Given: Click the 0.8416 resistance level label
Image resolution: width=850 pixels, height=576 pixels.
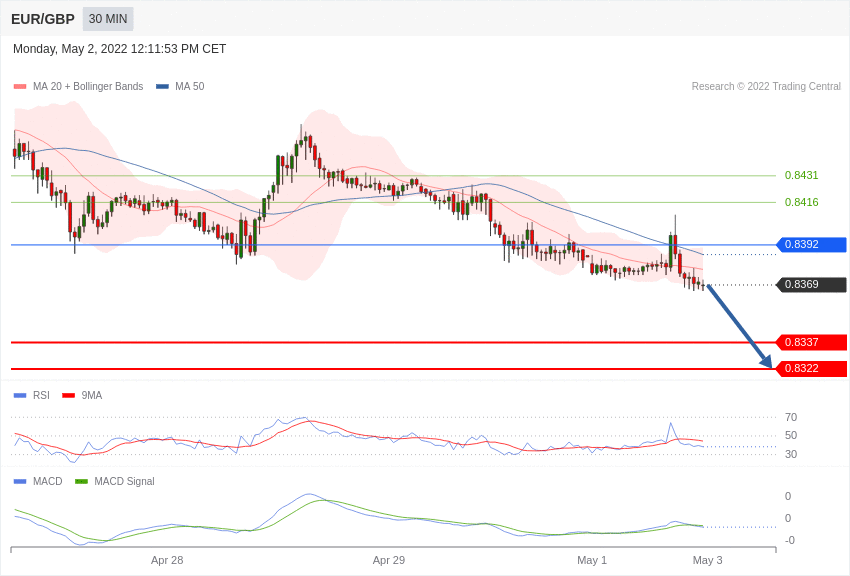Looking at the screenshot, I should [801, 202].
